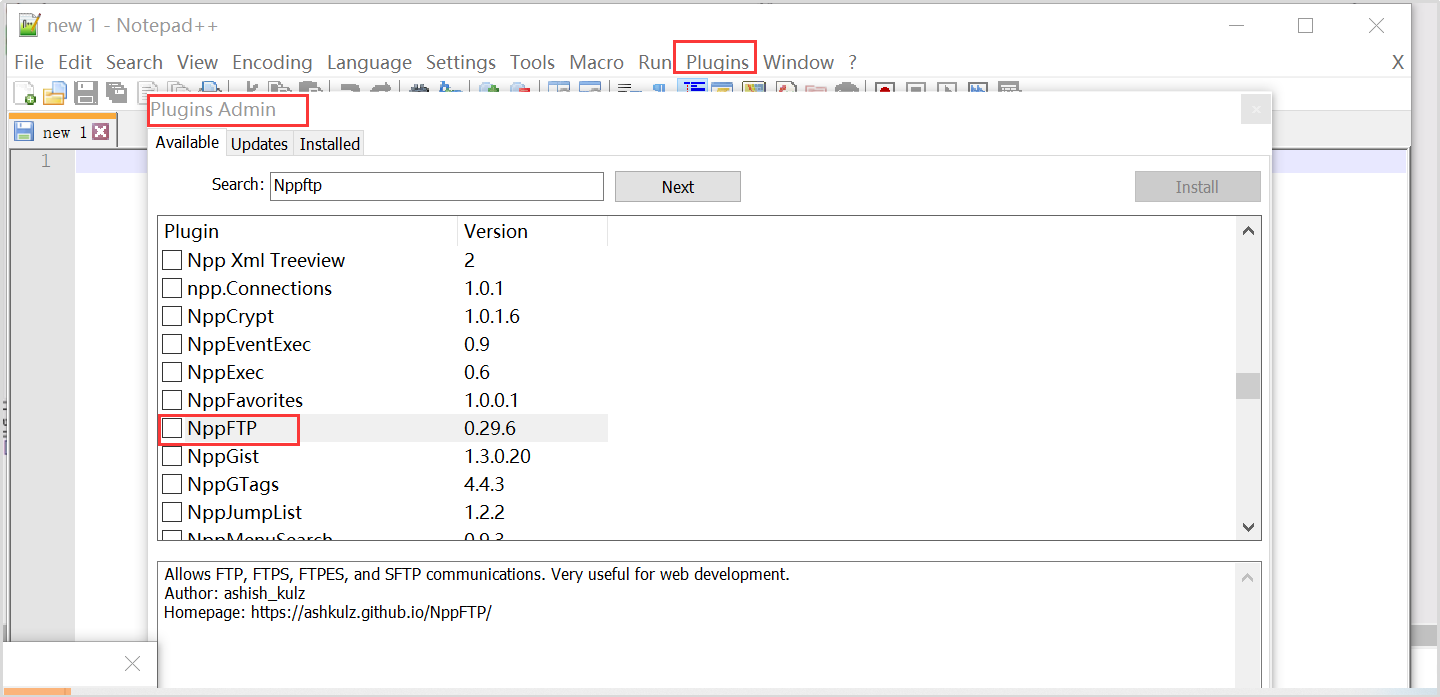This screenshot has height=697, width=1440.
Task: Open the Edit menu
Action: coord(75,62)
